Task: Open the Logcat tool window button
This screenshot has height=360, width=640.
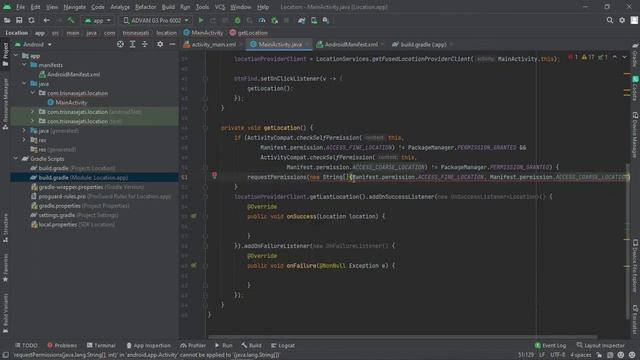Action: [x=283, y=345]
